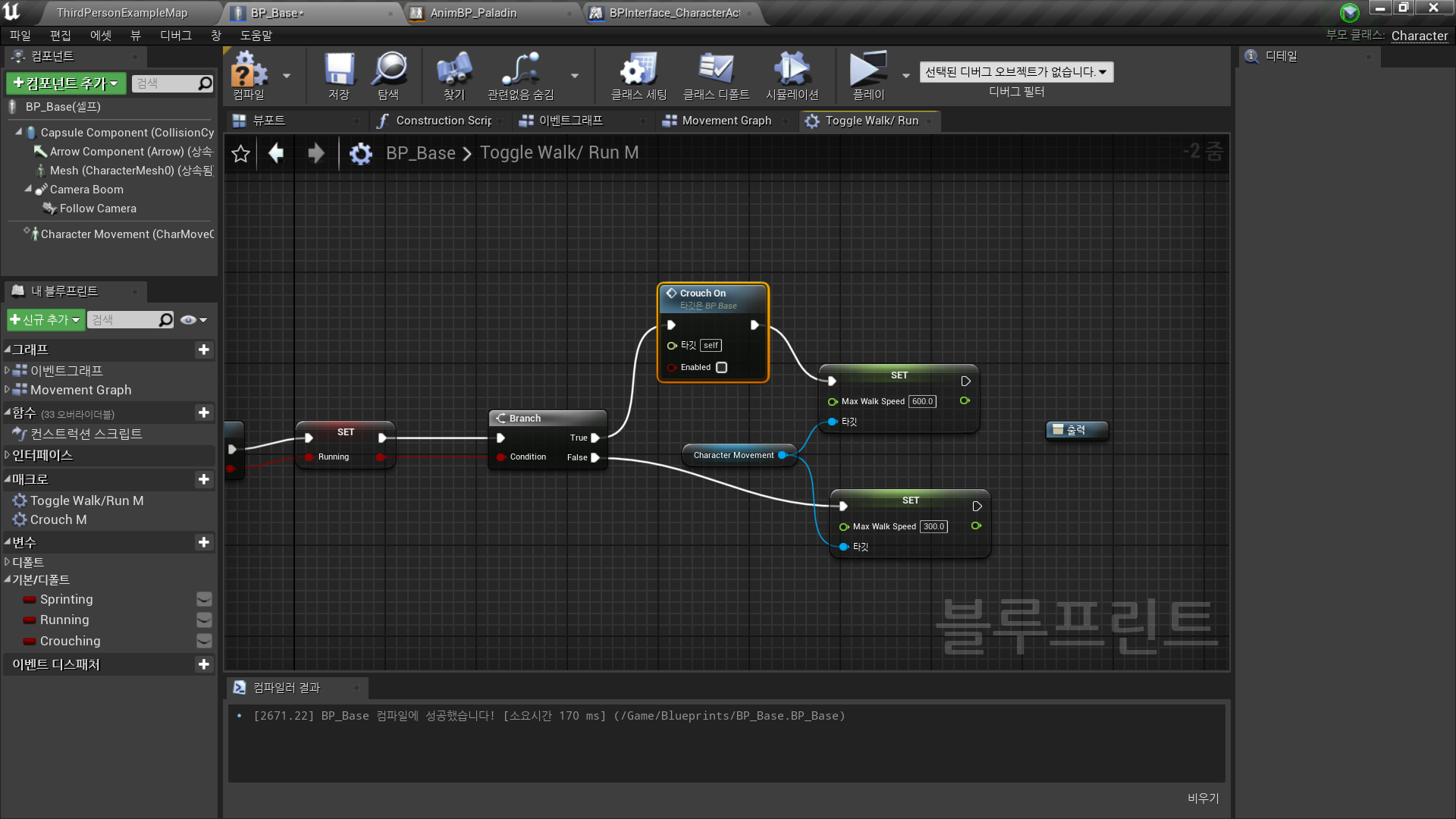
Task: Toggle Enabled checkbox on Crouch On node
Action: pos(722,368)
